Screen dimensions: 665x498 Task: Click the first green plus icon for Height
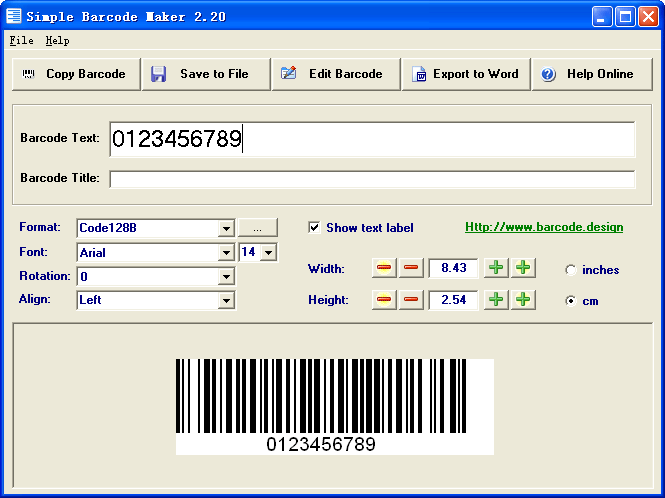coord(496,300)
